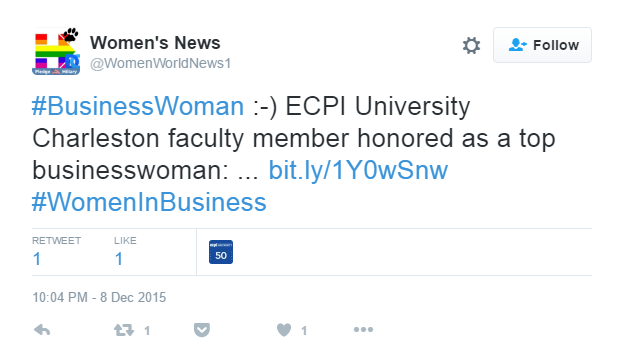Click the retweet count beside the retweet icon
This screenshot has height=364, width=626.
(147, 330)
